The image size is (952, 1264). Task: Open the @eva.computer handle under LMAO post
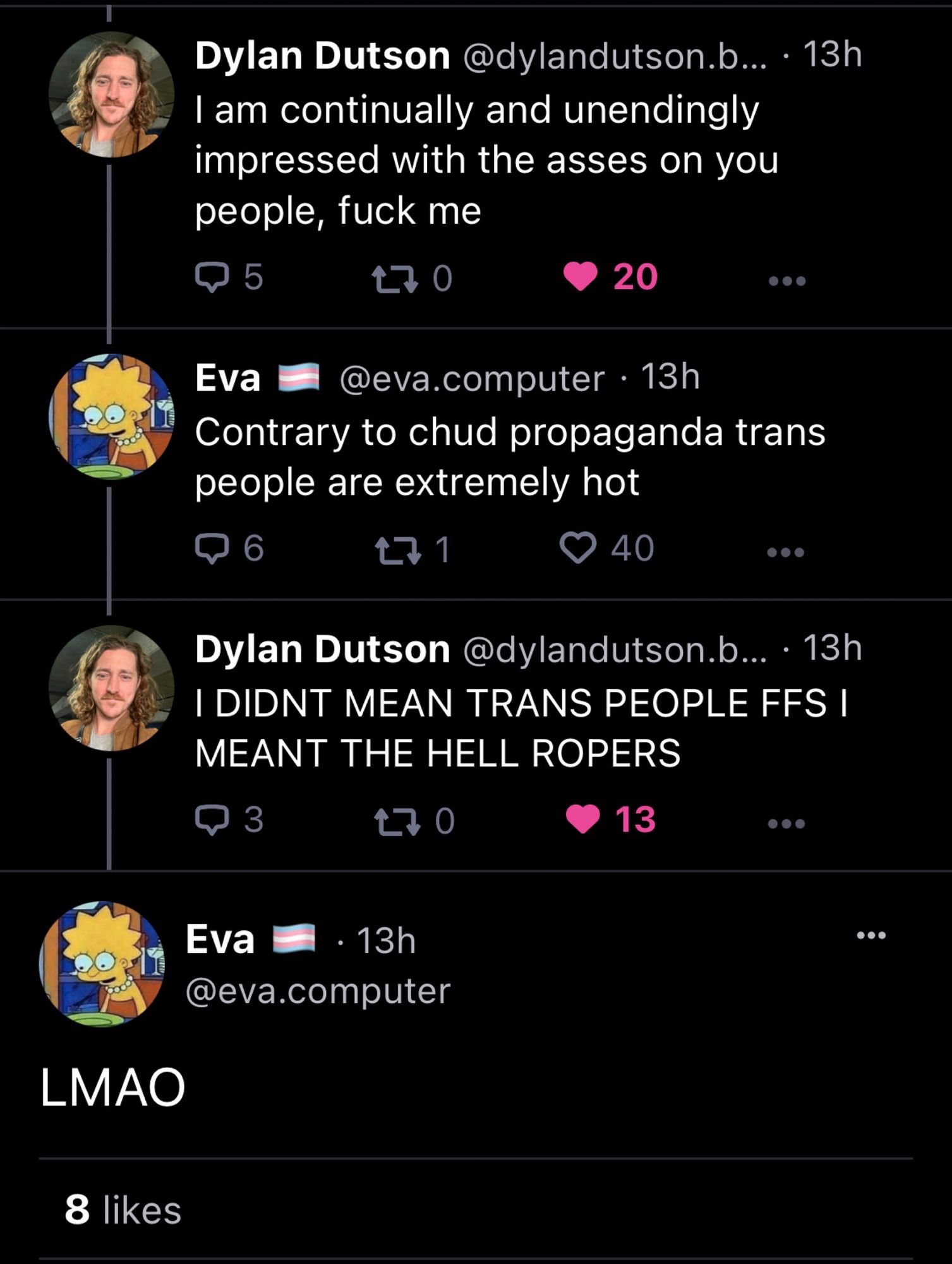318,990
